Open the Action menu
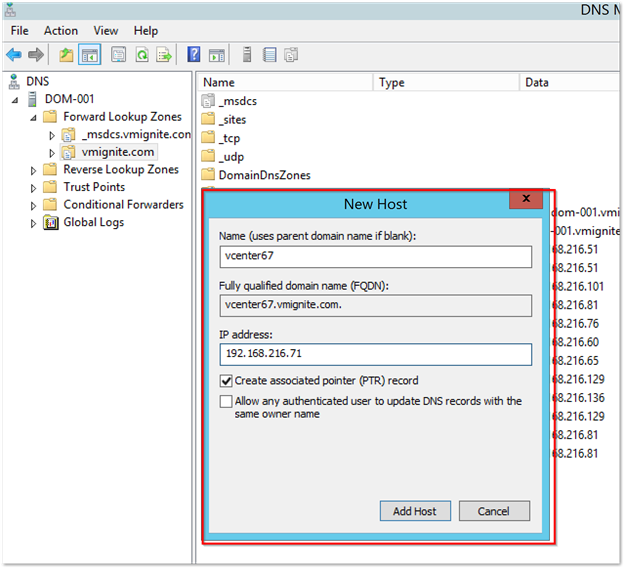This screenshot has height=568, width=624. [x=61, y=31]
